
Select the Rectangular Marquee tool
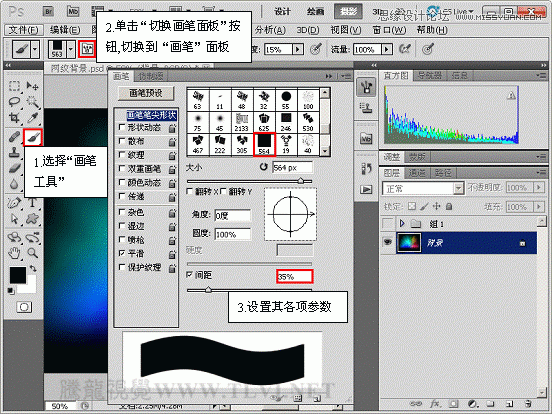tap(14, 86)
